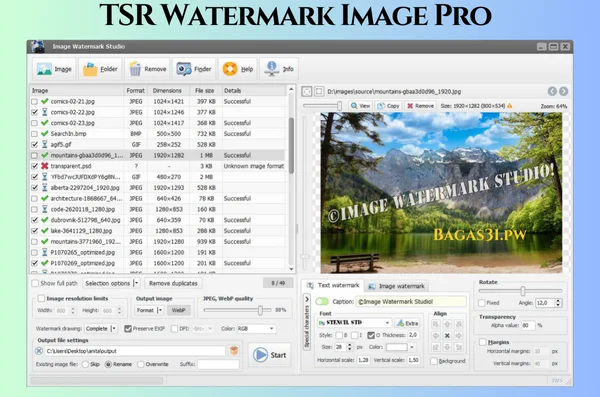
Task: Click the fit-to-window preview icon
Action: 307,91
